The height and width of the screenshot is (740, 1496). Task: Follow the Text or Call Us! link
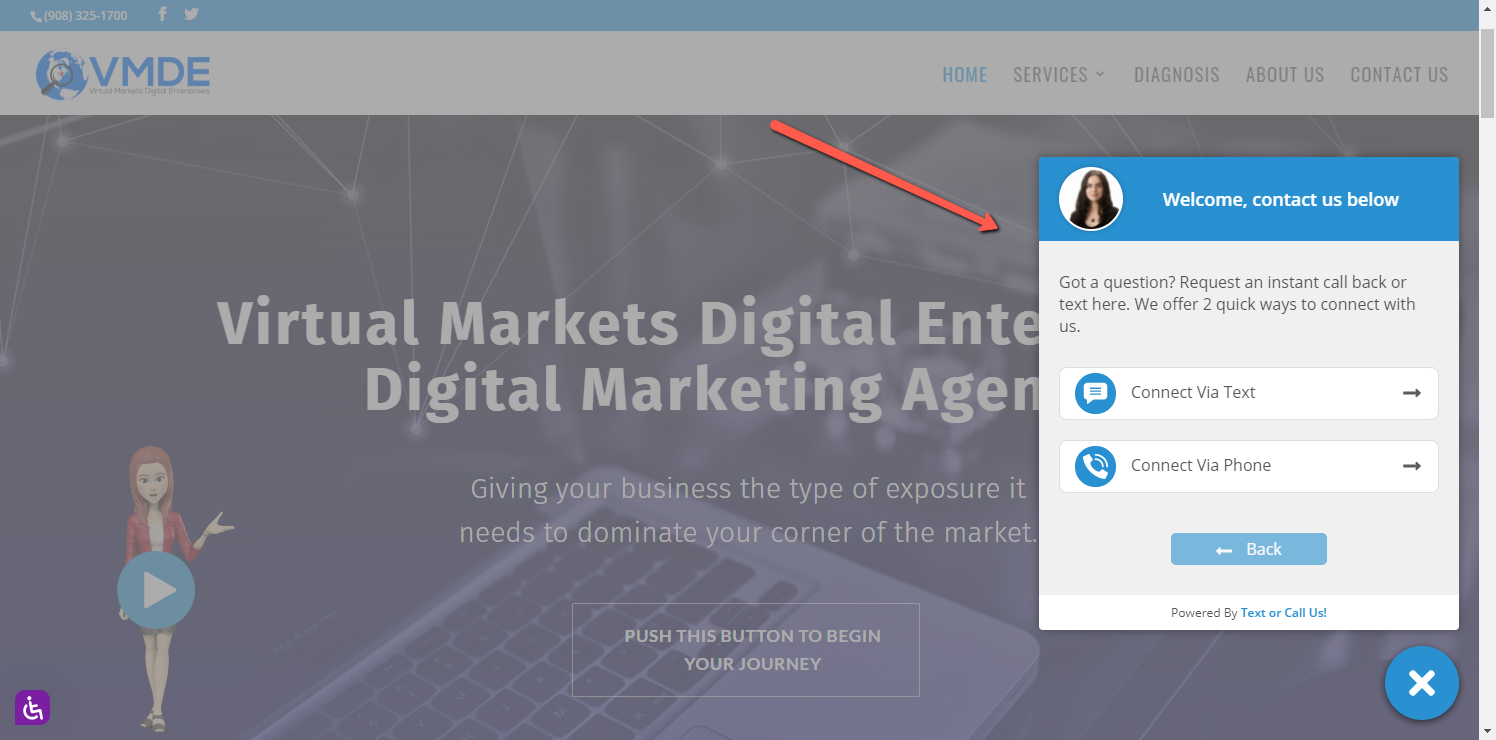[1283, 613]
